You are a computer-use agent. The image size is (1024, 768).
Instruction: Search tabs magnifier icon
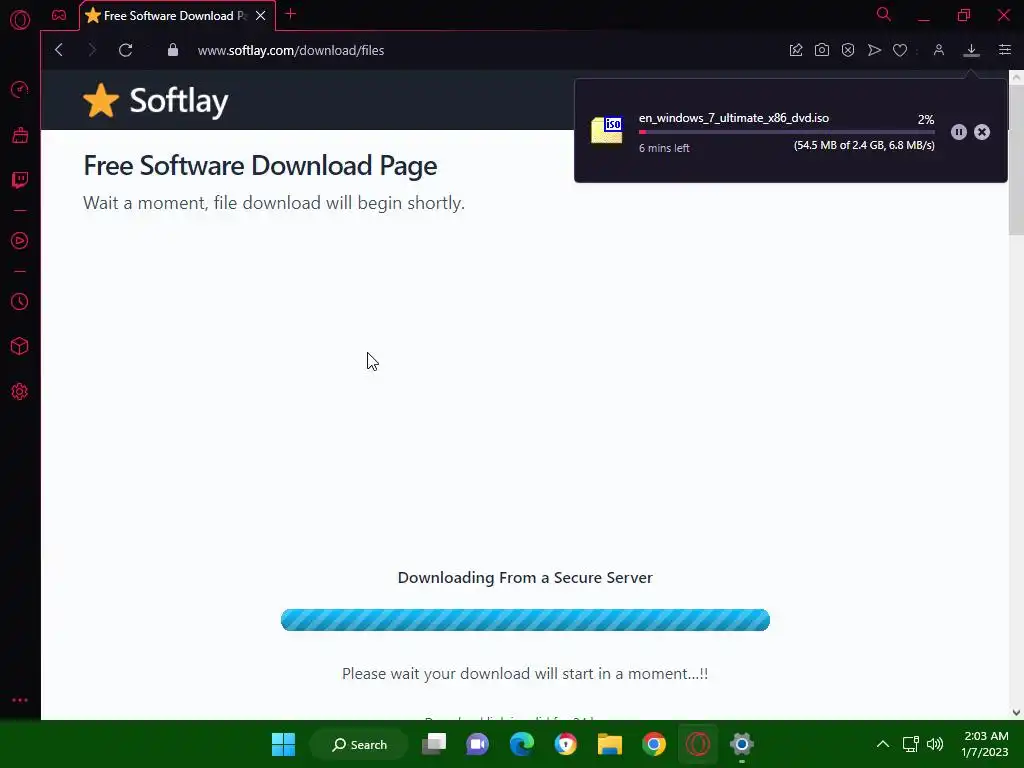pyautogui.click(x=884, y=14)
